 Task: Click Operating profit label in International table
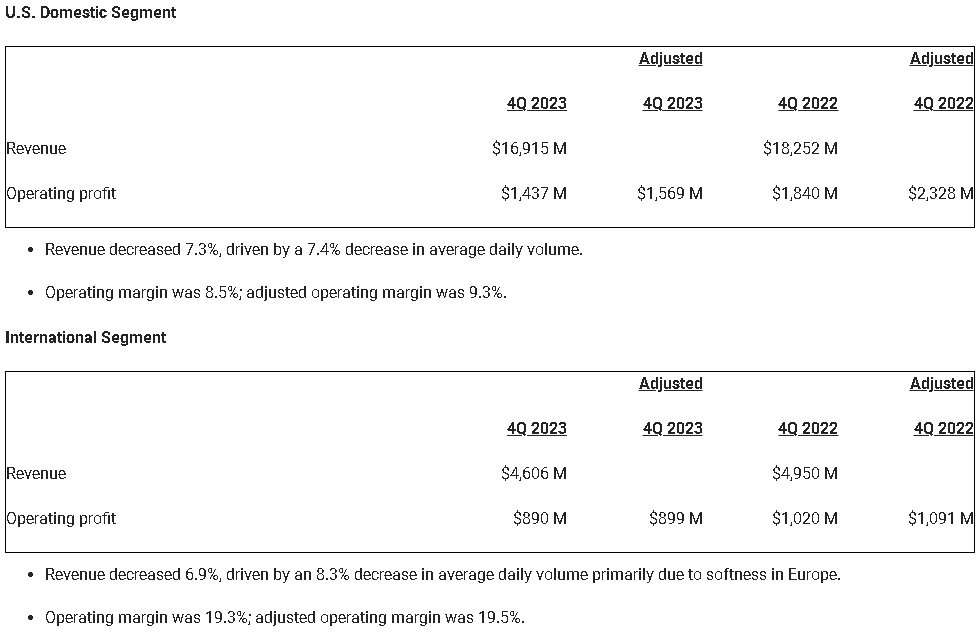tap(62, 519)
